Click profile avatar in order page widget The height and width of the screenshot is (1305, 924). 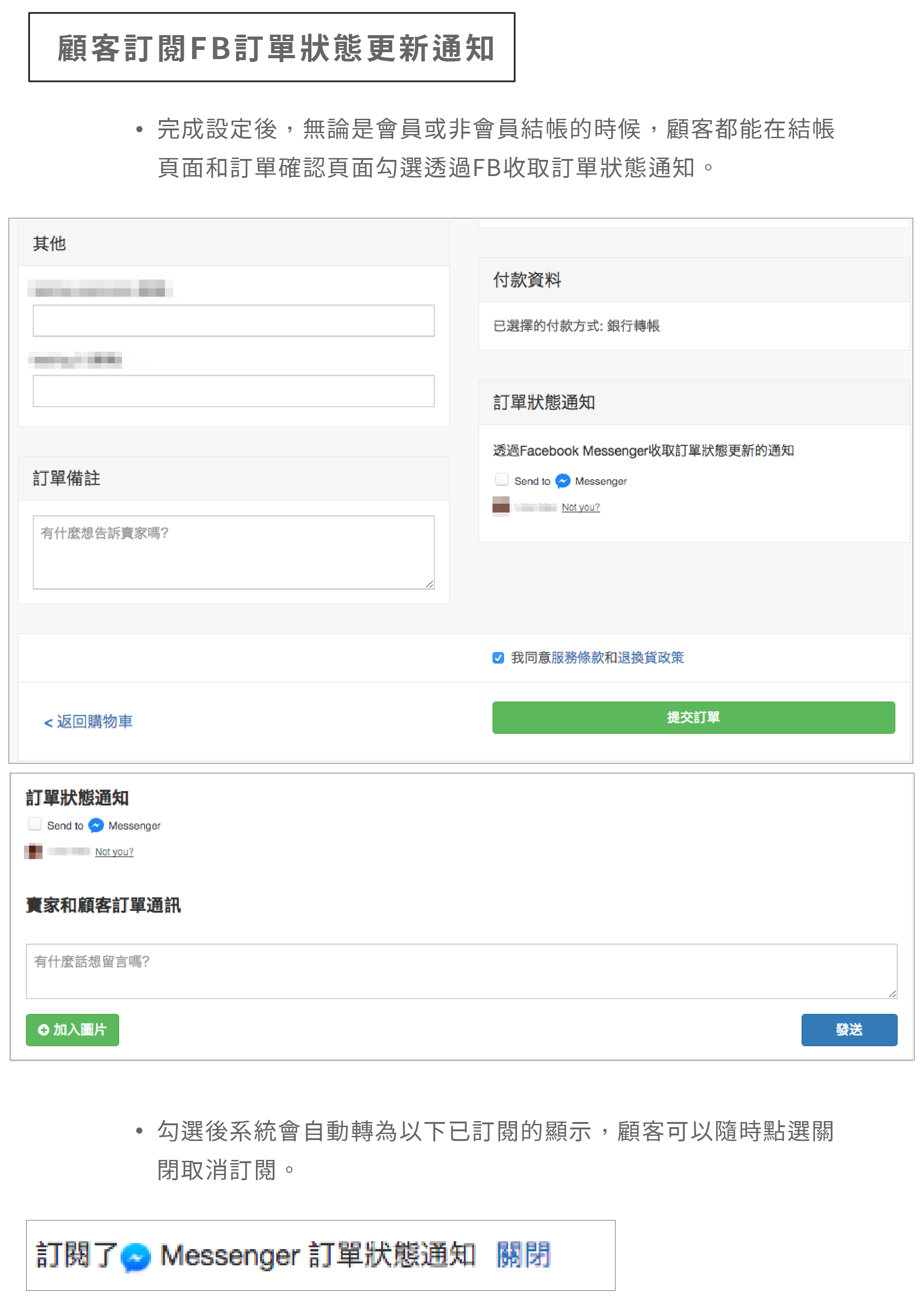(x=34, y=851)
